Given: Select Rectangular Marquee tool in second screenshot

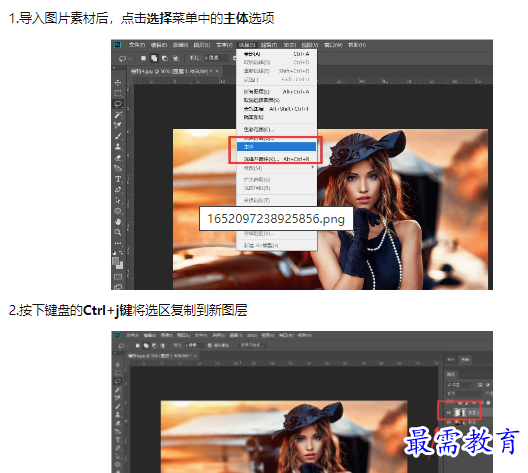Looking at the screenshot, I should (x=118, y=373).
